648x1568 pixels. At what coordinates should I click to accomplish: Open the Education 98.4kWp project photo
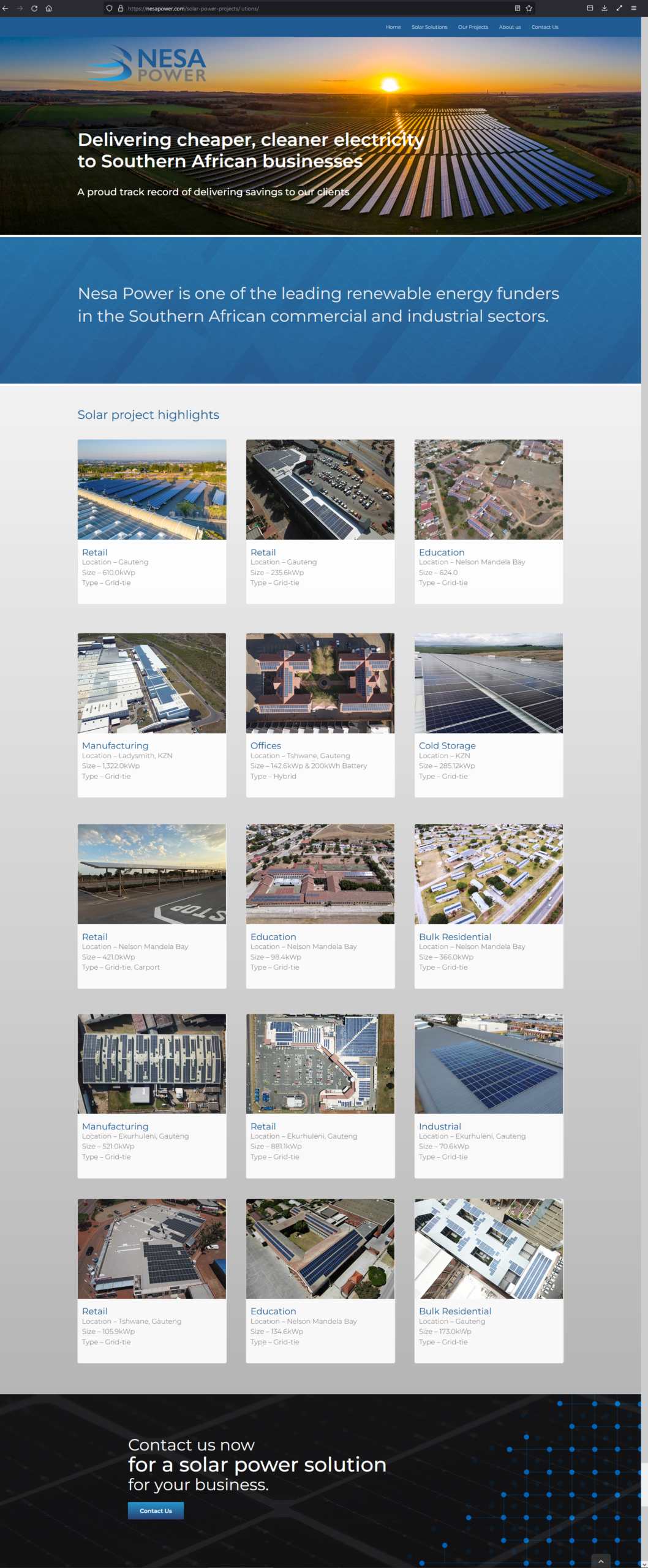[320, 874]
